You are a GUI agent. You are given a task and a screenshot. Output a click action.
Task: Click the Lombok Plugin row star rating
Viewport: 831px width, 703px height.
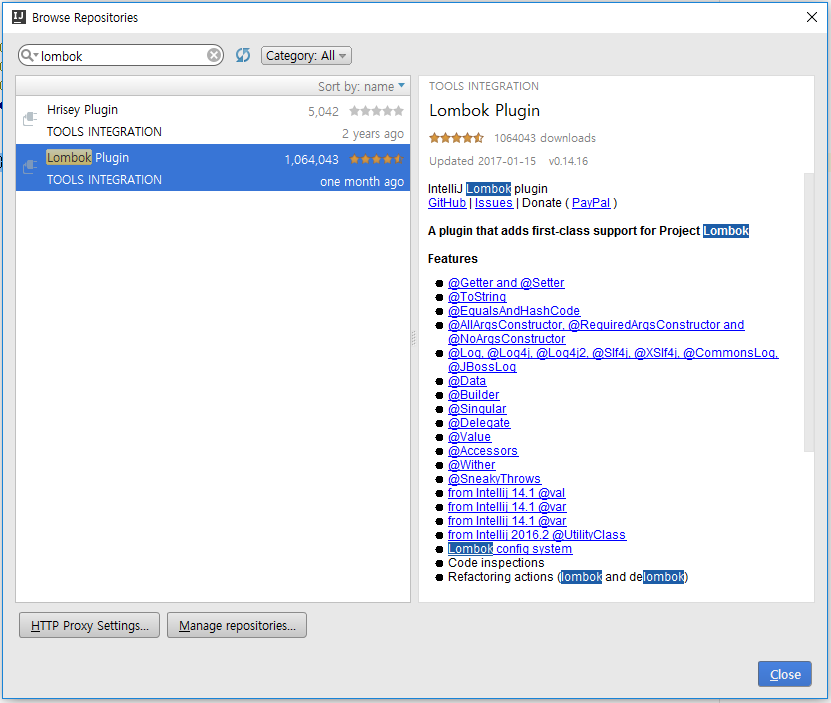pyautogui.click(x=376, y=159)
